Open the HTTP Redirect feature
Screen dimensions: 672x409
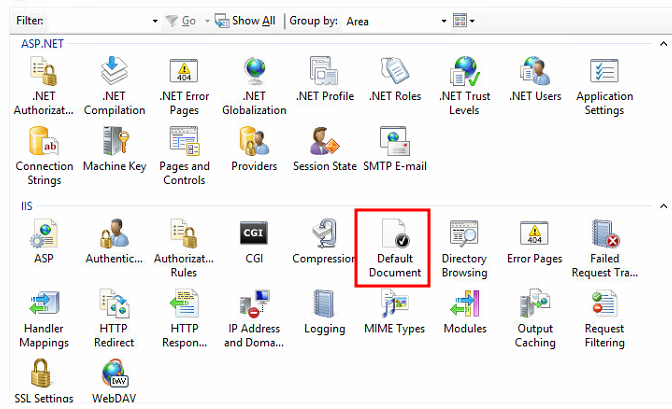[x=114, y=319]
